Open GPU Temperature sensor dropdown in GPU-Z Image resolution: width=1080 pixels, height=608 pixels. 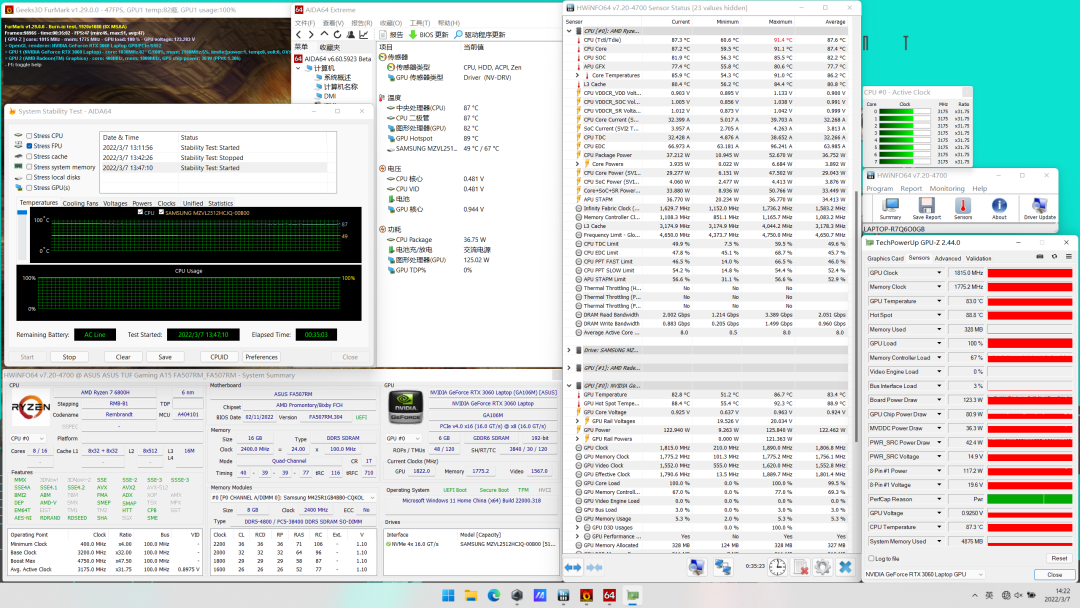pos(939,302)
